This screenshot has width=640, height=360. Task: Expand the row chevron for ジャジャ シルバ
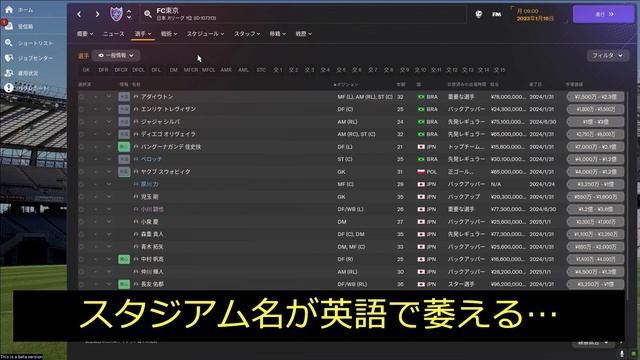[109, 122]
